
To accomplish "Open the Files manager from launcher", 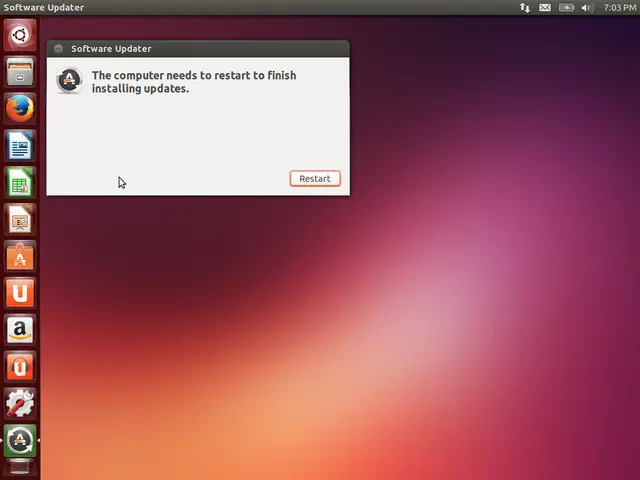I will [20, 71].
